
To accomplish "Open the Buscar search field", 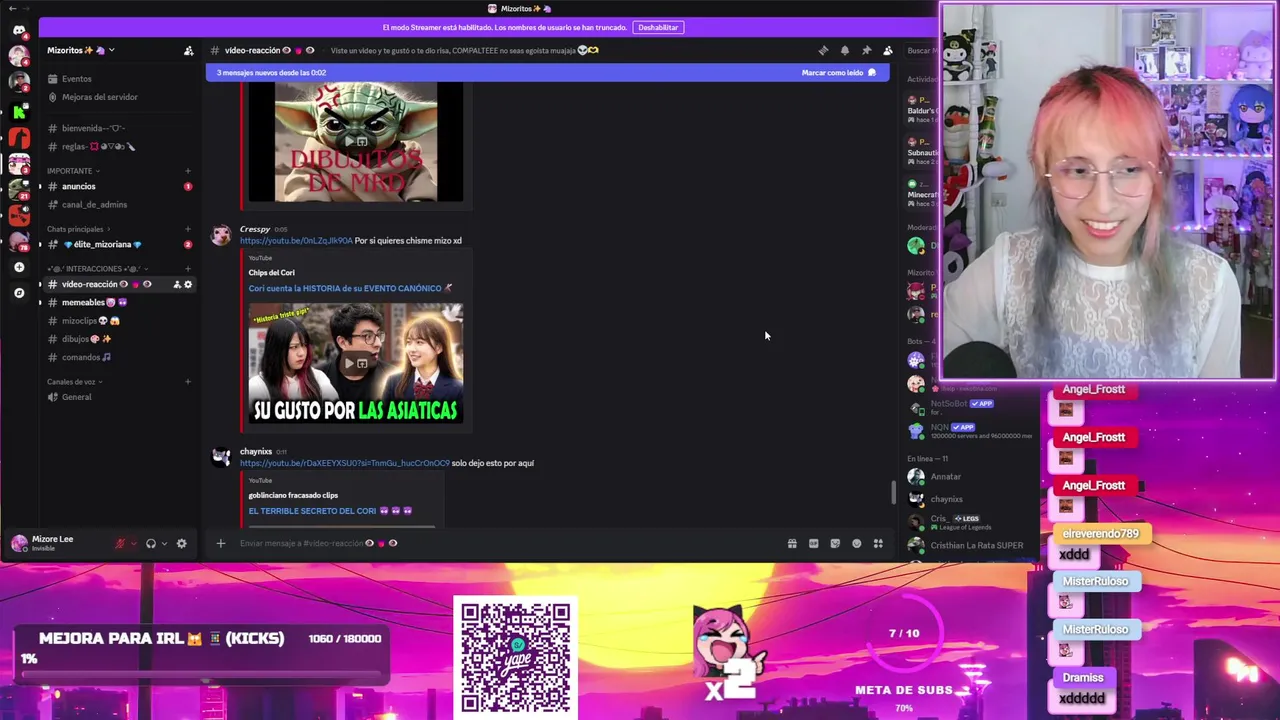I will coord(919,50).
